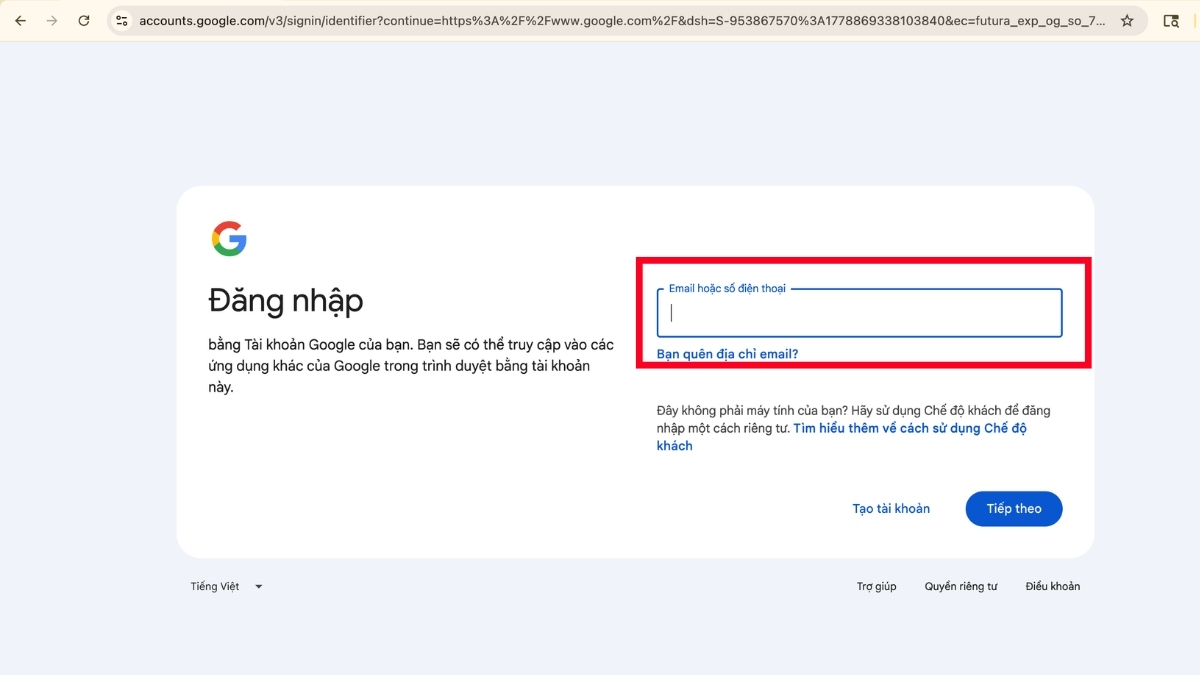1200x675 pixels.
Task: Open the tab search icon at top right
Action: (x=1171, y=20)
